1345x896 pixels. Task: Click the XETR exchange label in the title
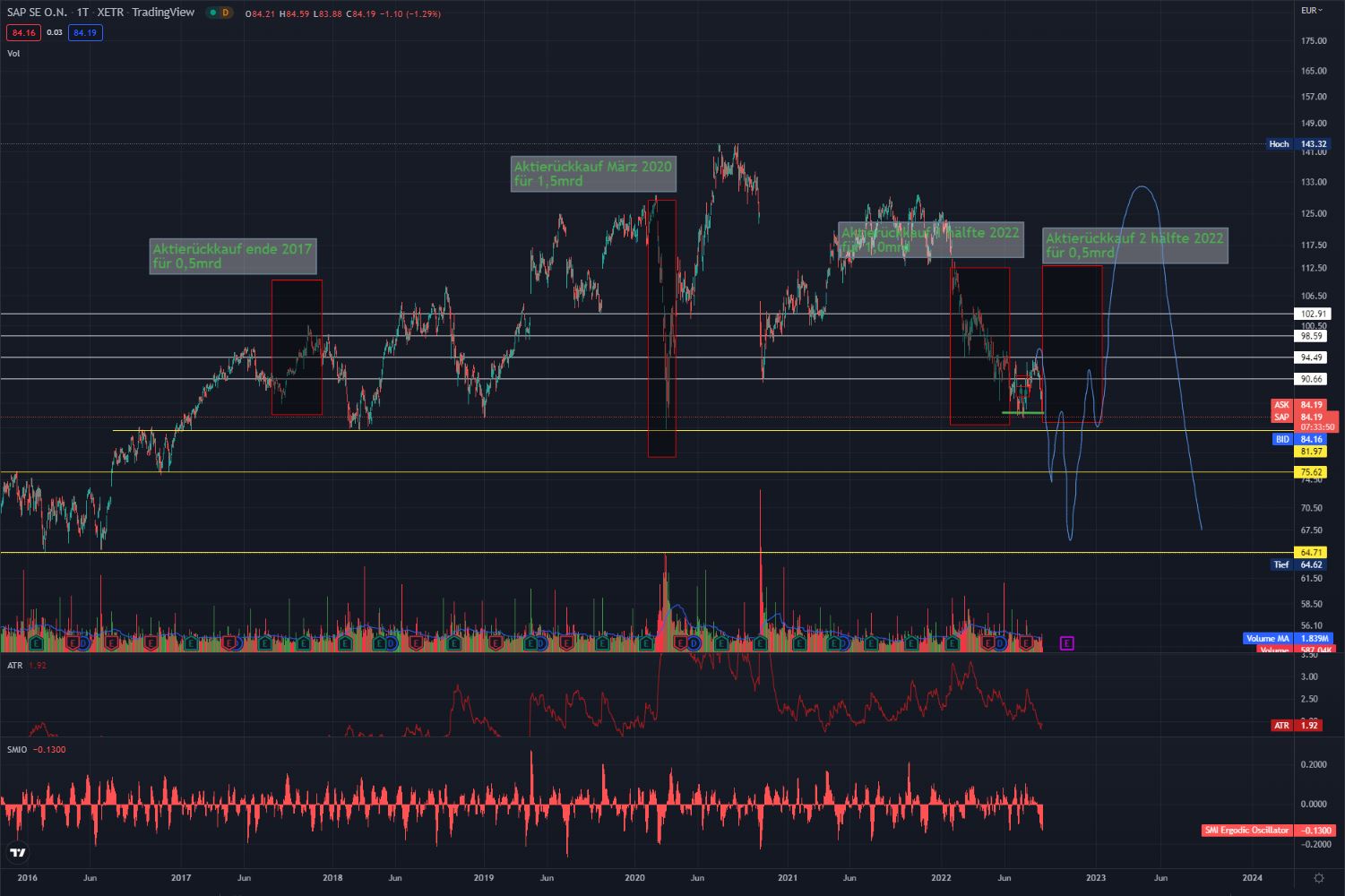tap(110, 13)
